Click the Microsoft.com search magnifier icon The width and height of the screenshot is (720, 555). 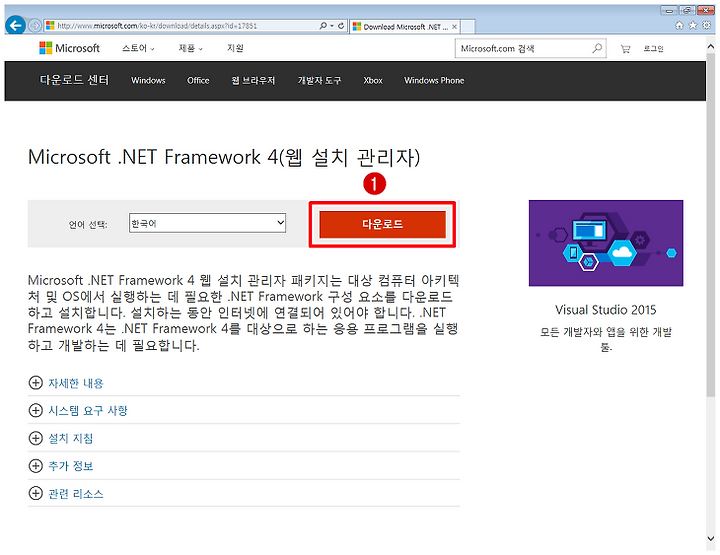(597, 48)
